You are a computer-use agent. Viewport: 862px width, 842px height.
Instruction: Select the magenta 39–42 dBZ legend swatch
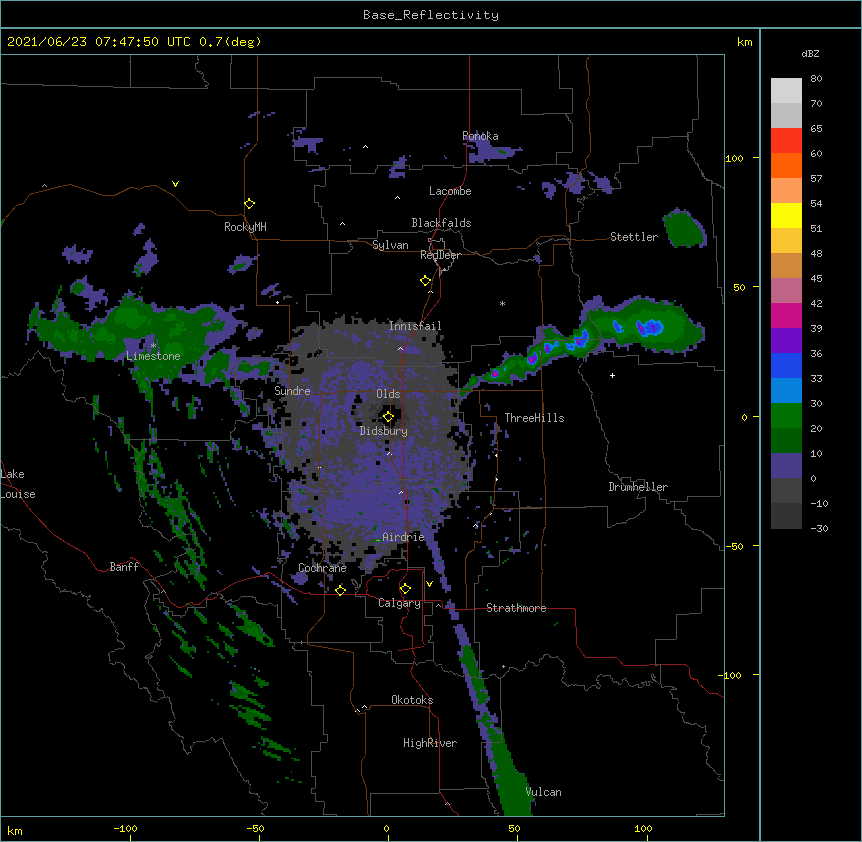pyautogui.click(x=786, y=315)
